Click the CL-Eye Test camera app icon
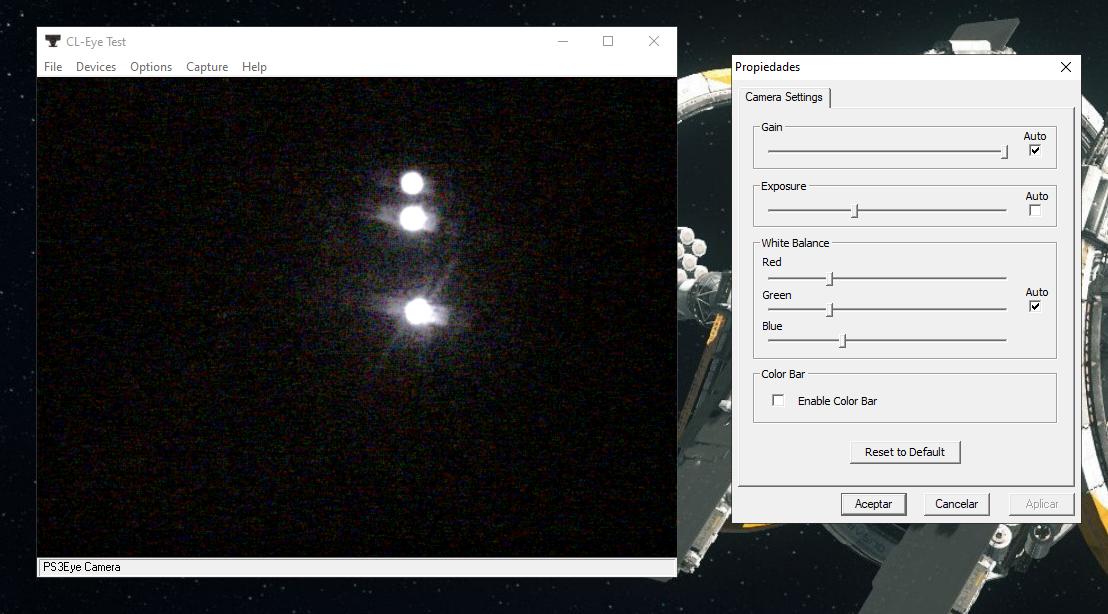1108x614 pixels. click(x=52, y=41)
